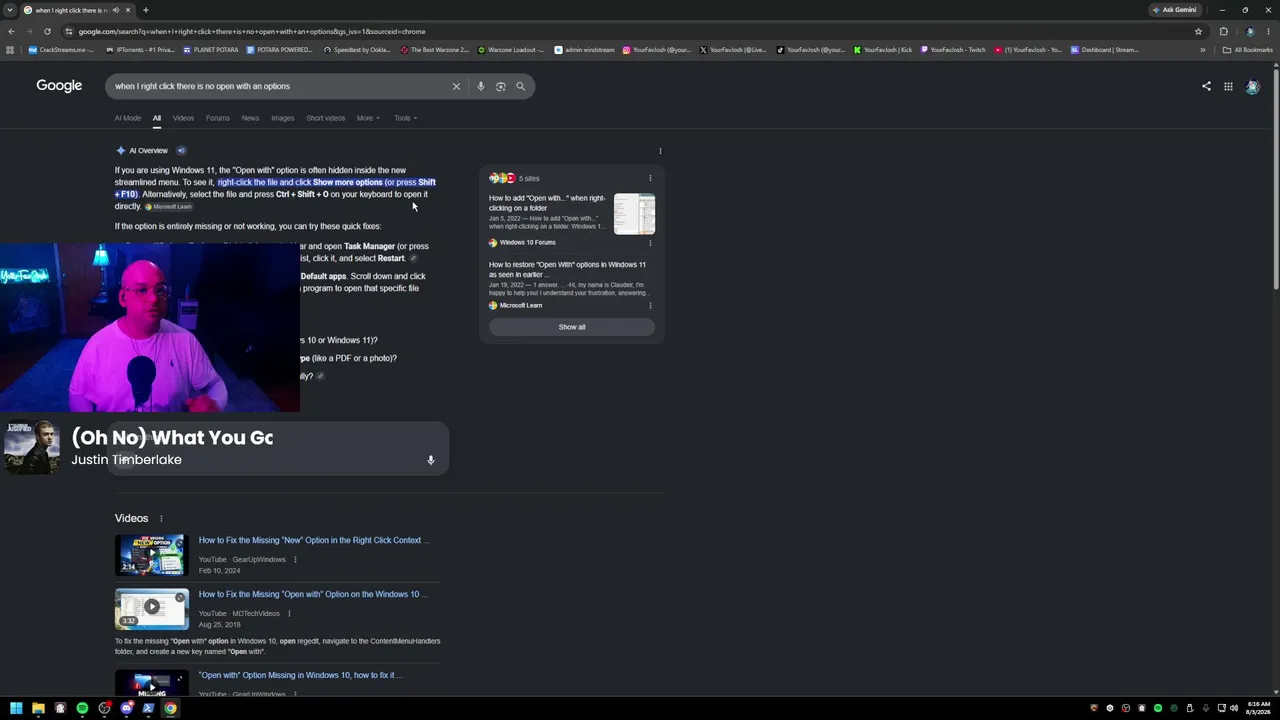Viewport: 1280px width, 720px height.
Task: Submit search with the magnifier icon
Action: pos(520,87)
